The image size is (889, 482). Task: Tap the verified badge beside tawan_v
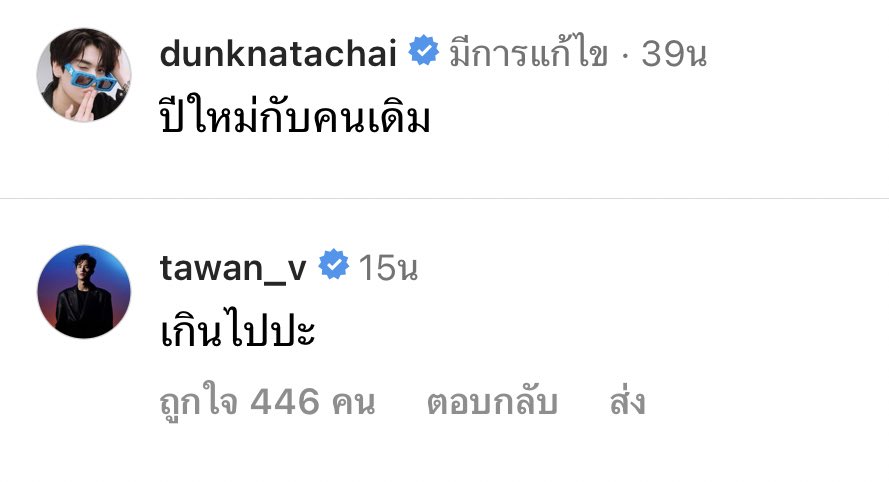click(333, 264)
